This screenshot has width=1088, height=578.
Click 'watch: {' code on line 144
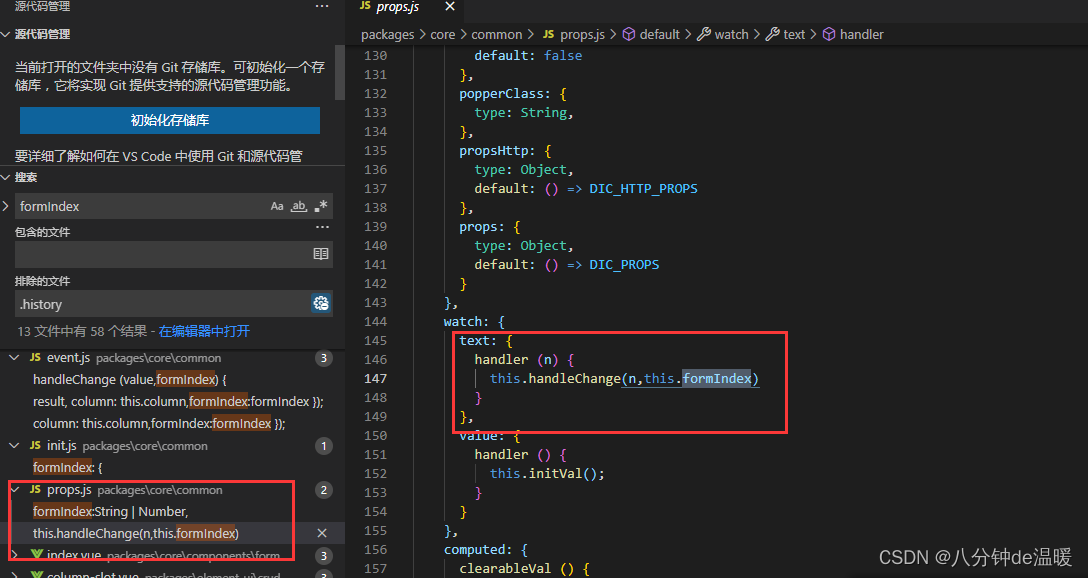474,322
